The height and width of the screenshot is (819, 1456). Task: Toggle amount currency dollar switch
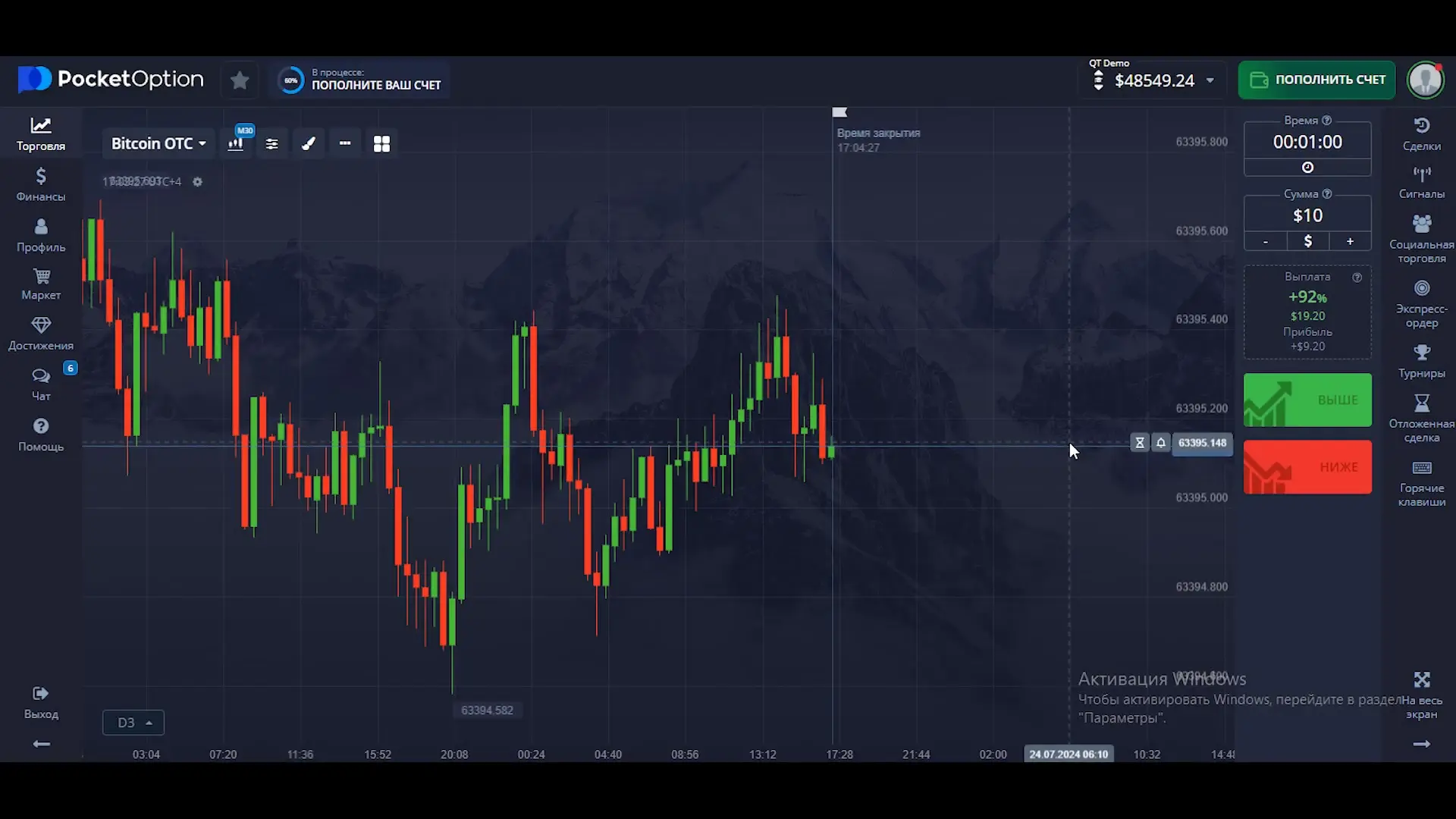1307,241
